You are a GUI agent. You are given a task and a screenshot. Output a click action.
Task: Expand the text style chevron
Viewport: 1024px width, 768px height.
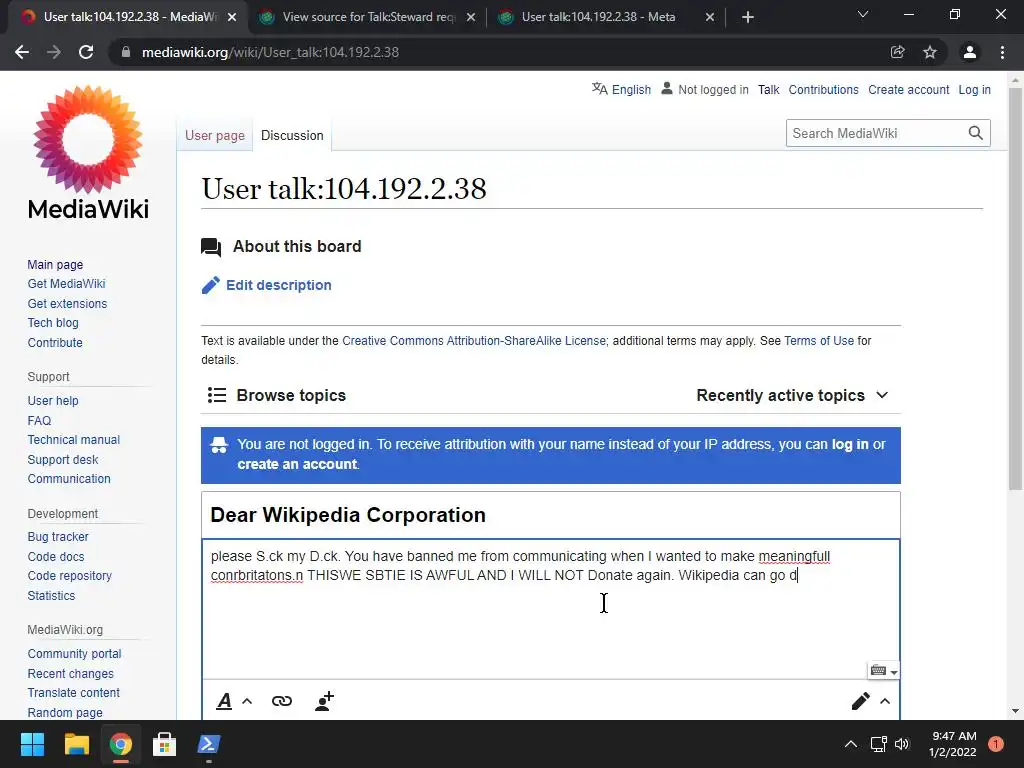[x=247, y=701]
